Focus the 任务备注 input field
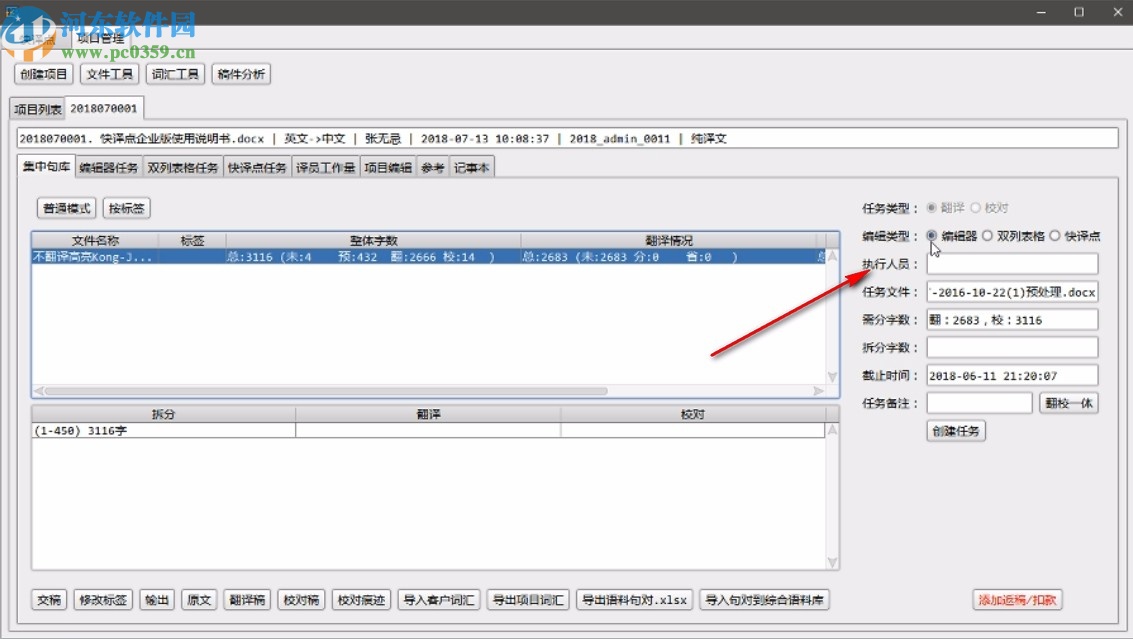Viewport: 1133px width, 639px height. coord(979,403)
